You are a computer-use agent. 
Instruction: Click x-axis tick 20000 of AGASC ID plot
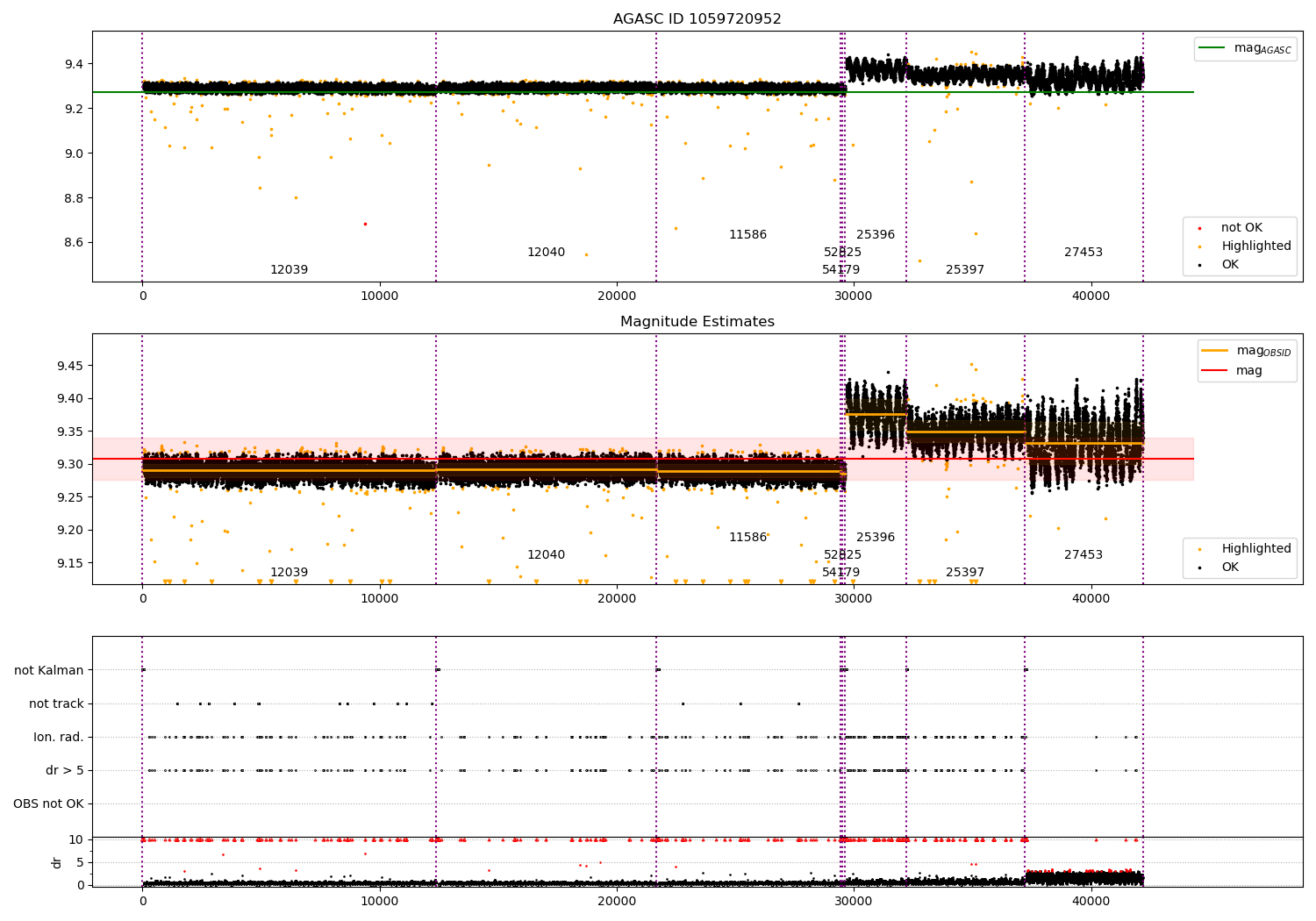[x=617, y=296]
